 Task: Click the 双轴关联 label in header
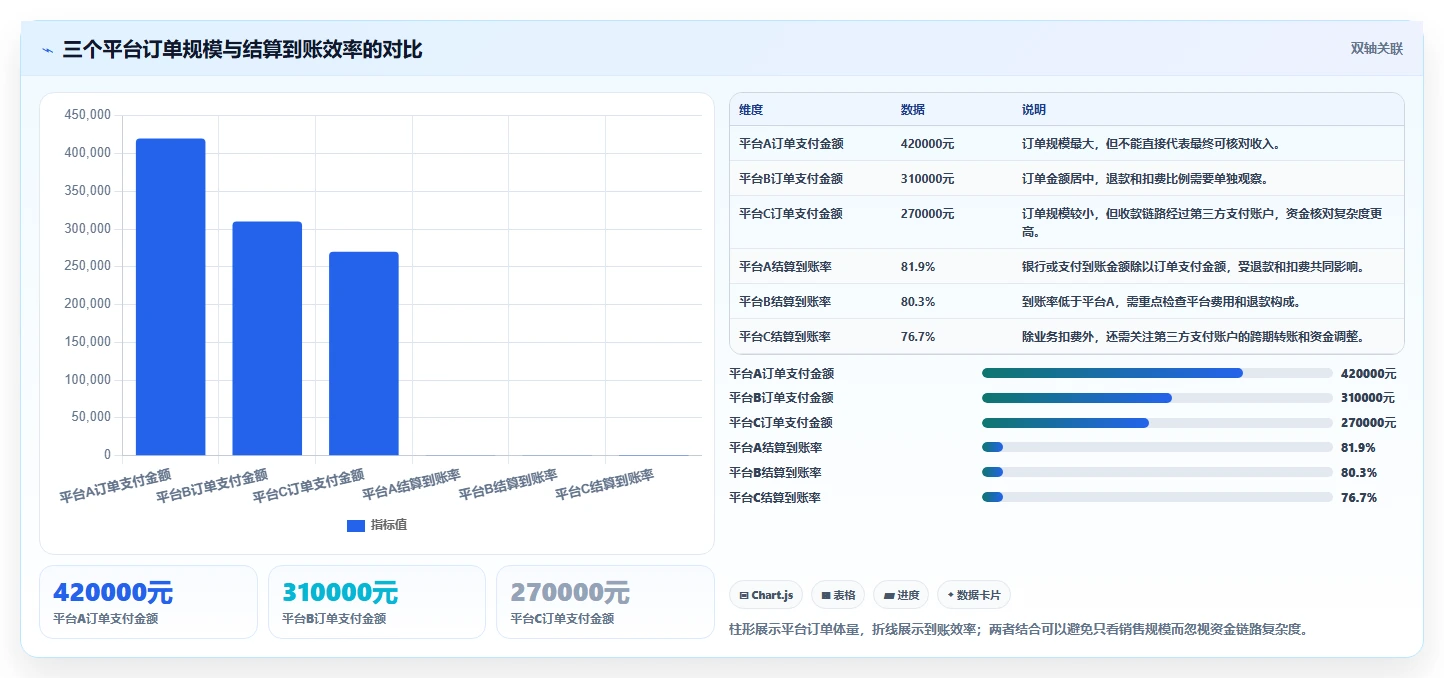(x=1377, y=48)
